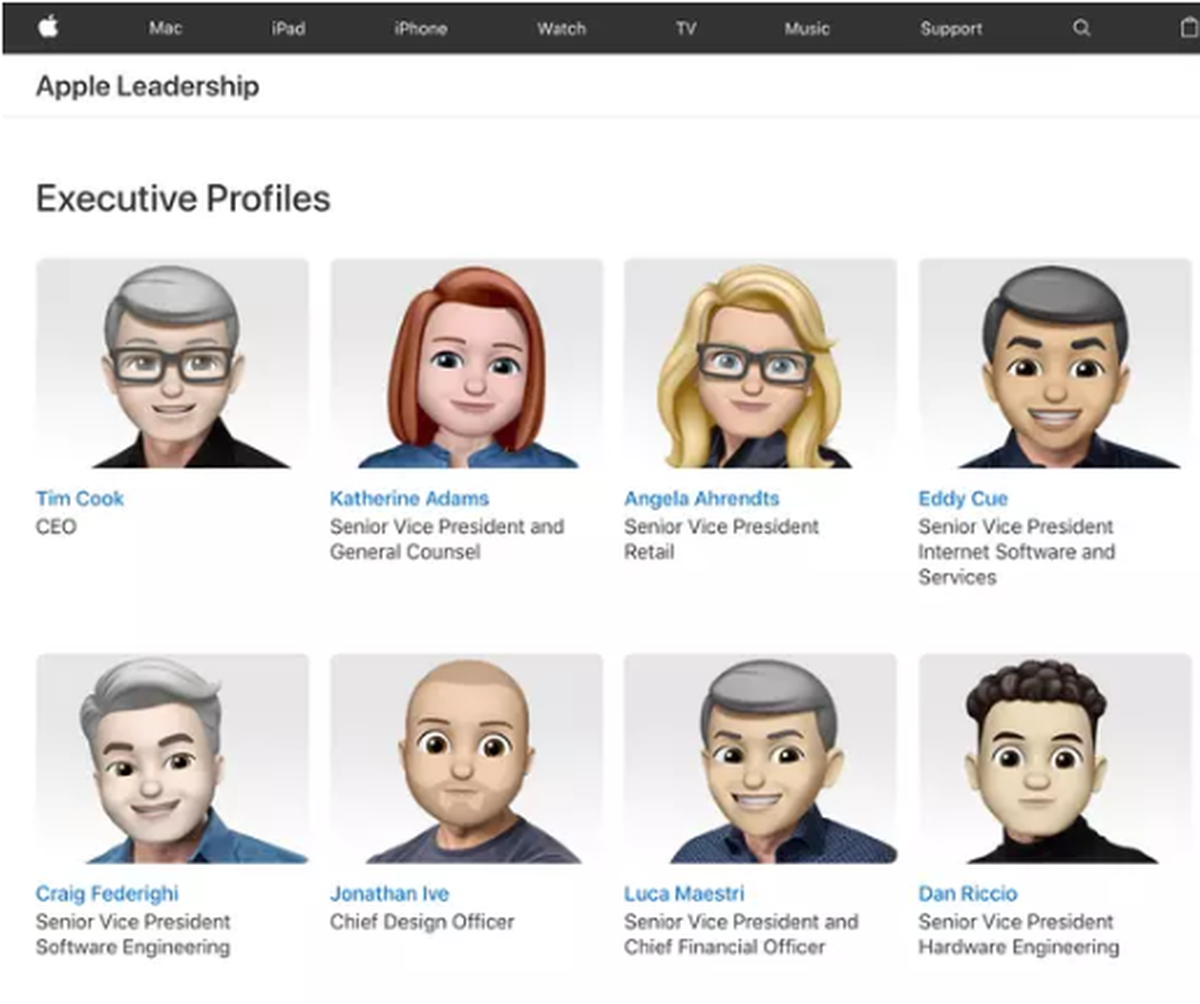Click the CEO title under Tim Cook

[56, 526]
